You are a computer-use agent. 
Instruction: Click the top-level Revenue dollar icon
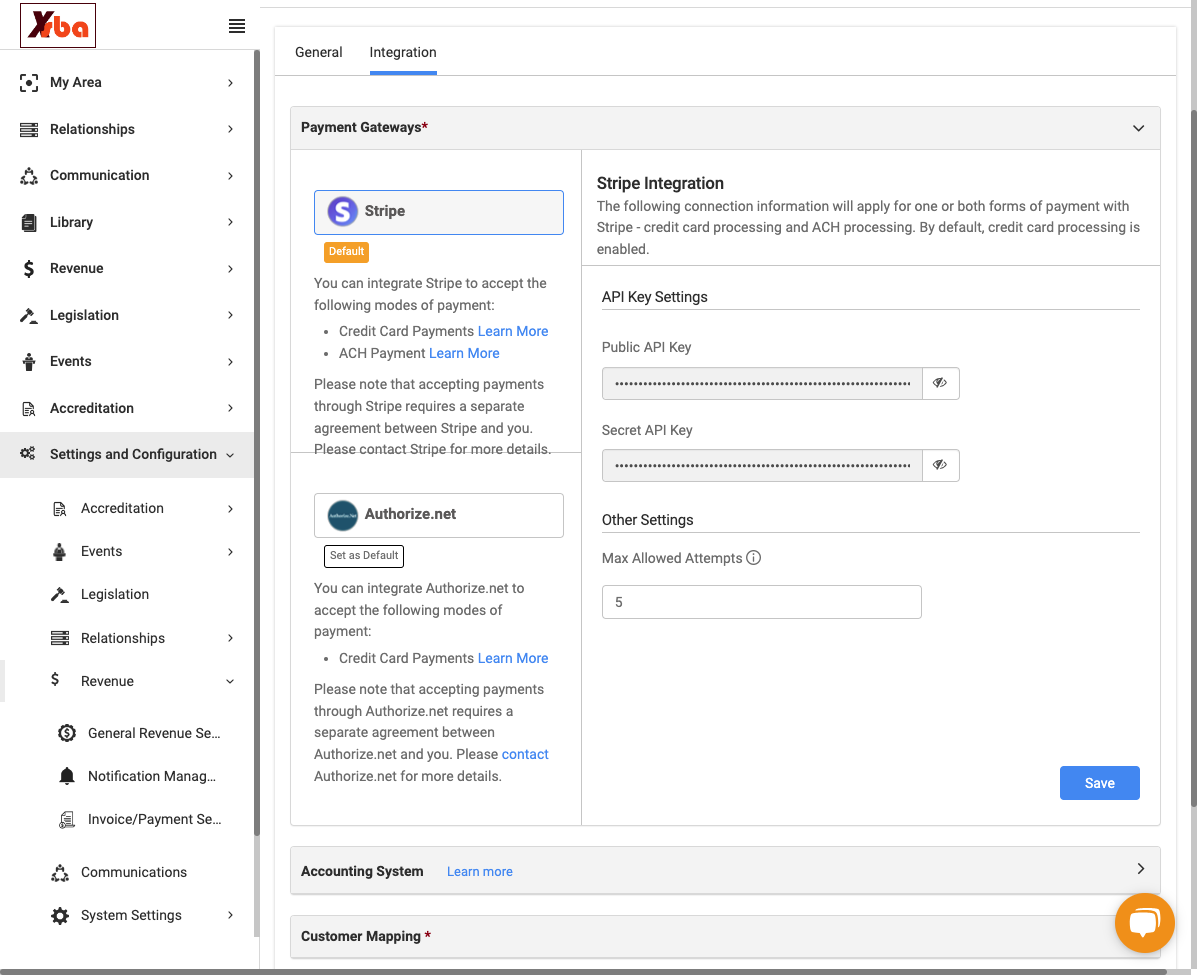click(x=29, y=269)
